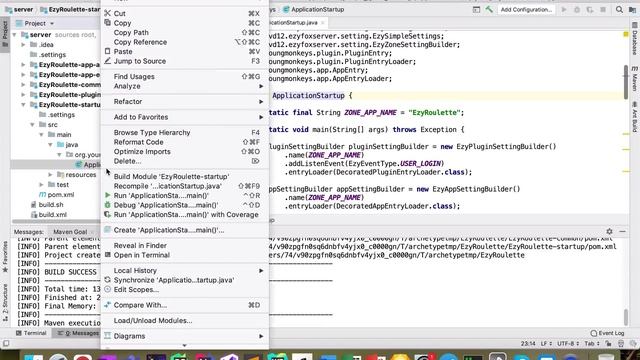Click the Cut scissors icon in context menu
The height and width of the screenshot is (360, 640).
tap(107, 13)
